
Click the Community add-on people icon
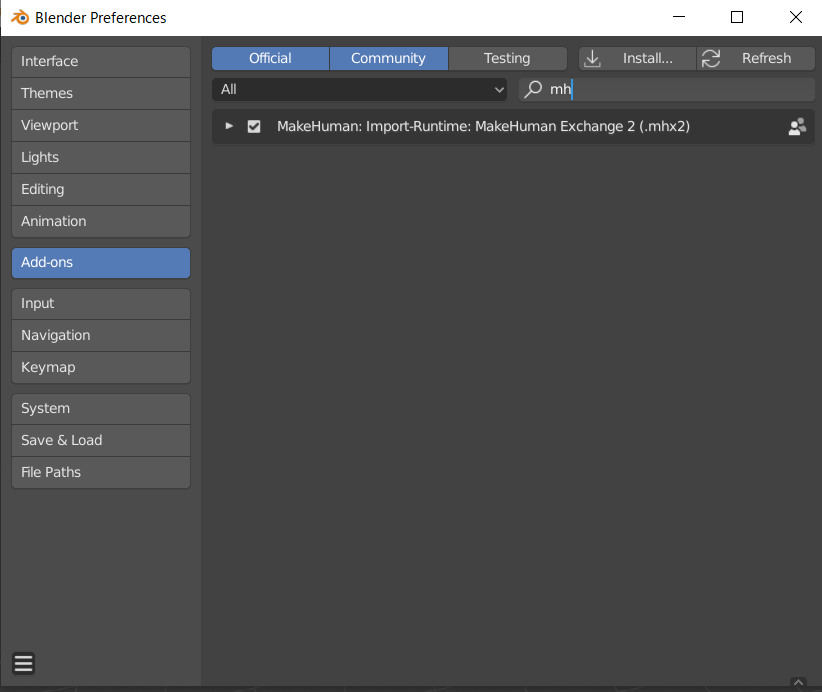[797, 126]
